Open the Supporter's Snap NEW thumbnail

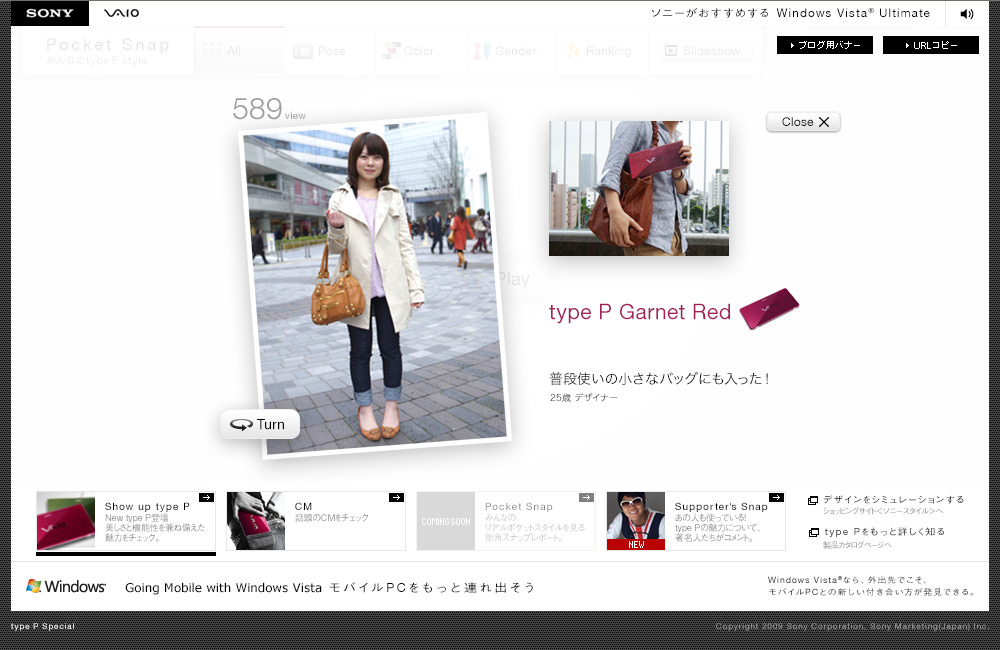click(636, 521)
